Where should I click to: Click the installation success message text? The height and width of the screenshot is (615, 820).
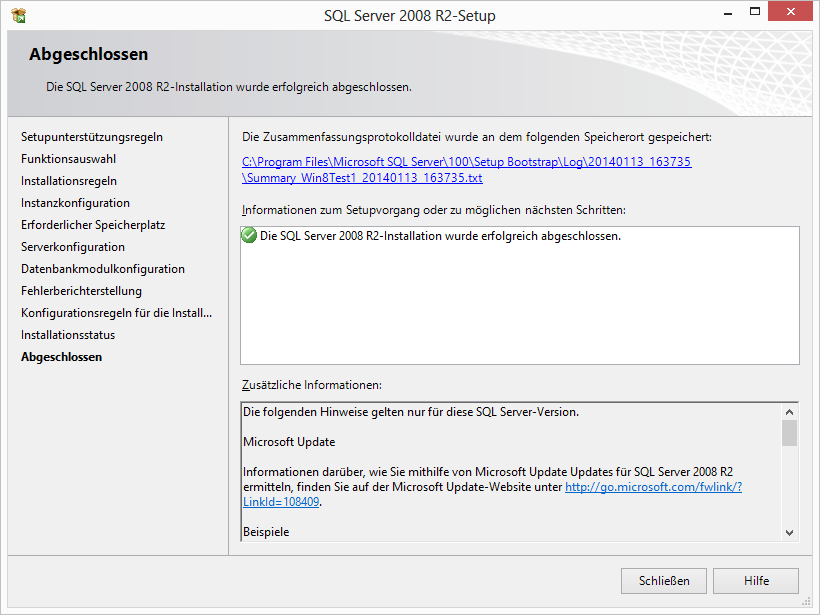[x=440, y=236]
